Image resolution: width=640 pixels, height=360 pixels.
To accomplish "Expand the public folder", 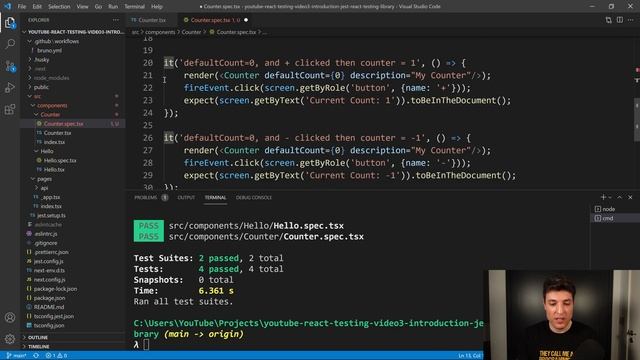I will tap(73, 87).
